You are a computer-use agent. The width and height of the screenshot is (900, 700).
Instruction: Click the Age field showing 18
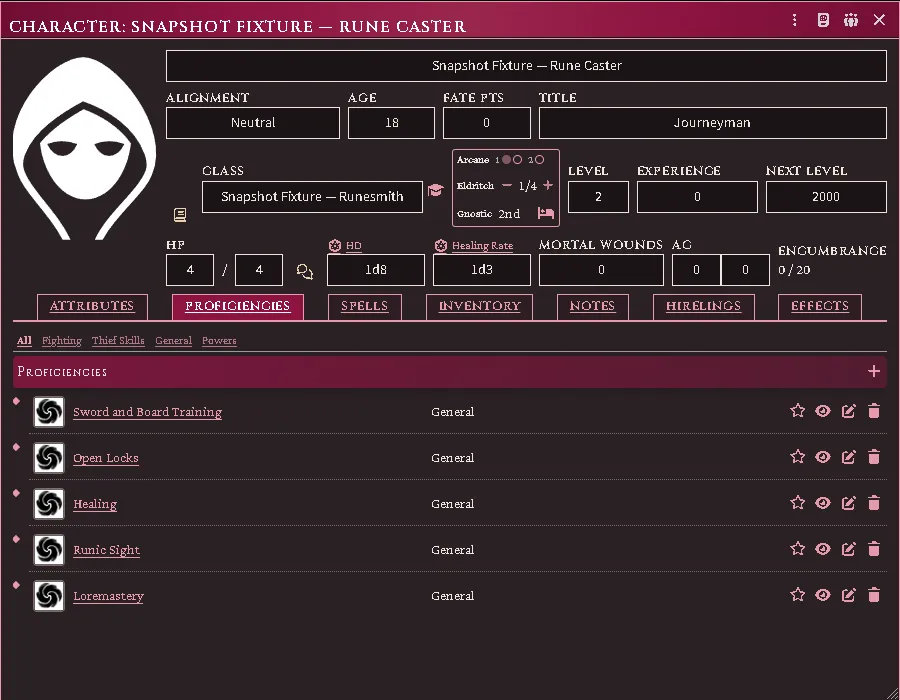[x=391, y=123]
